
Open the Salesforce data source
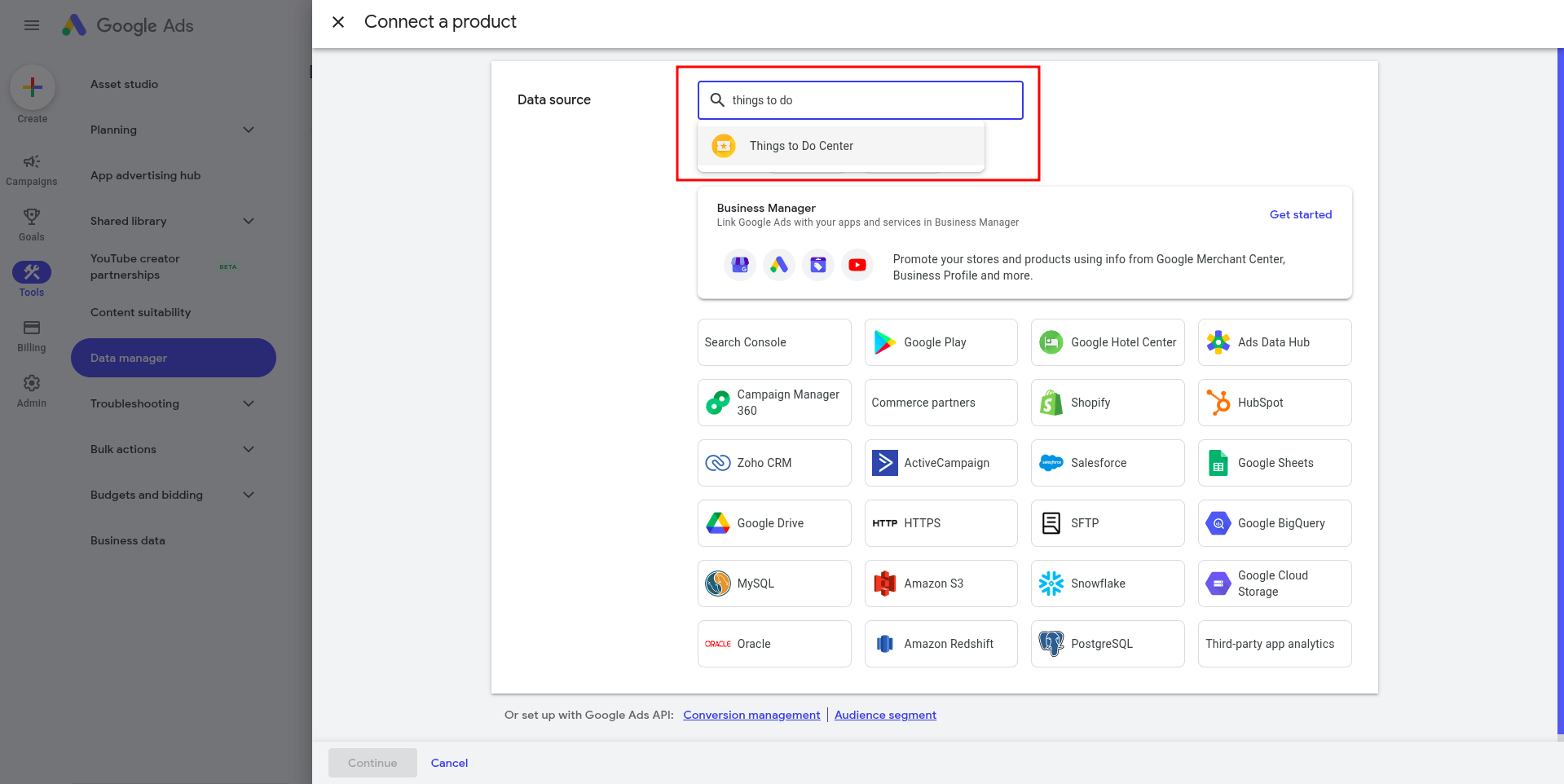(x=1108, y=463)
